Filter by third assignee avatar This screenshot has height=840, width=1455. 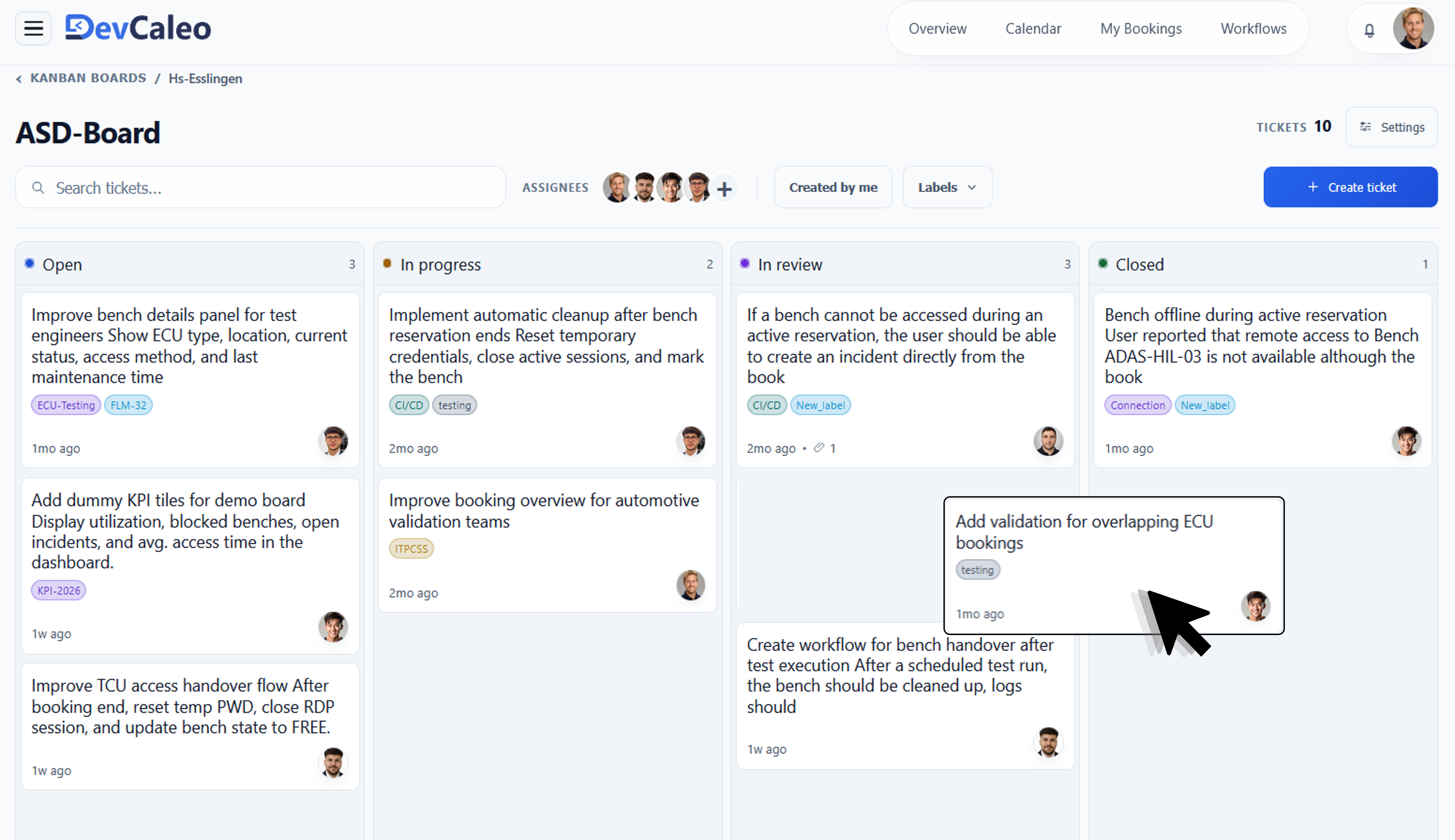pos(671,187)
